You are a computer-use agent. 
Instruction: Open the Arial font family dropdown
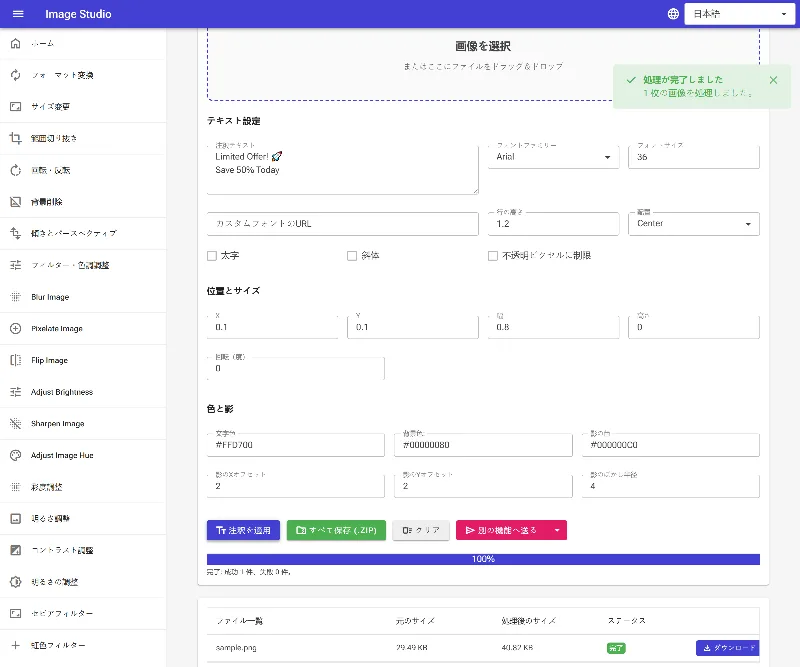554,157
